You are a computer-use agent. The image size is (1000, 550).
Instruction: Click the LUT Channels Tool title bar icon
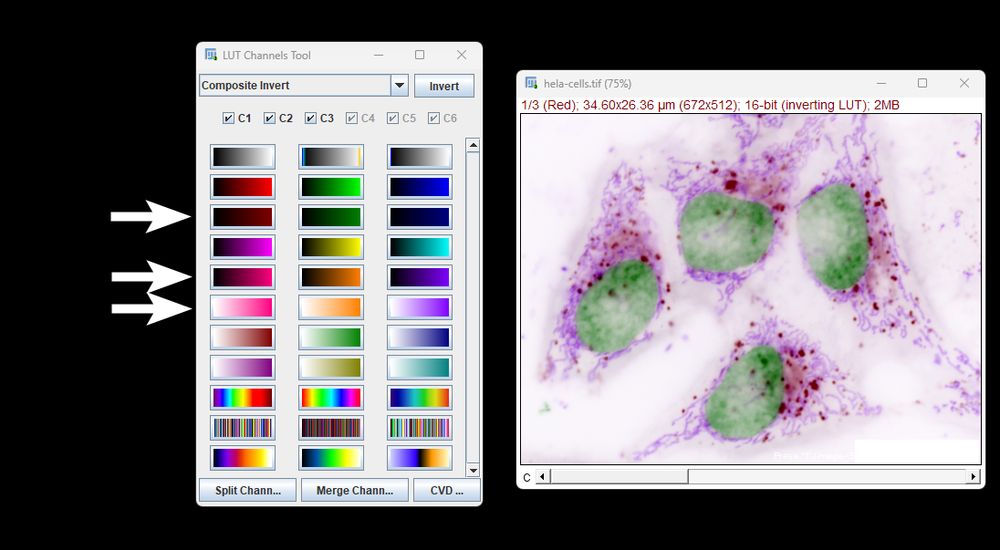tap(211, 55)
